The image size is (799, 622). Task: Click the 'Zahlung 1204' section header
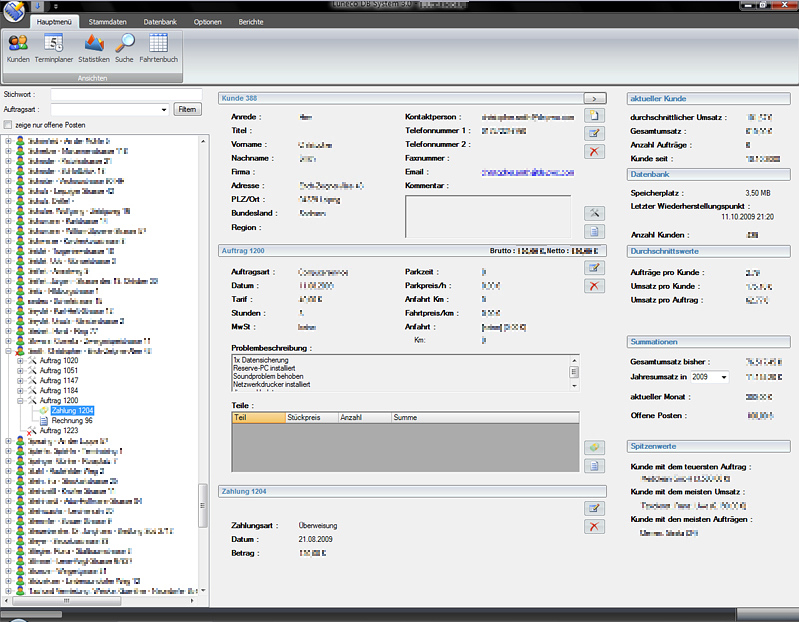[x=412, y=492]
